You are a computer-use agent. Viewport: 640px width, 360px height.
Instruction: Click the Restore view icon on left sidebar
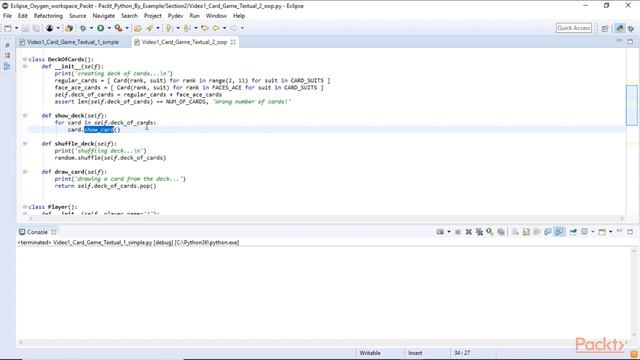(x=7, y=45)
